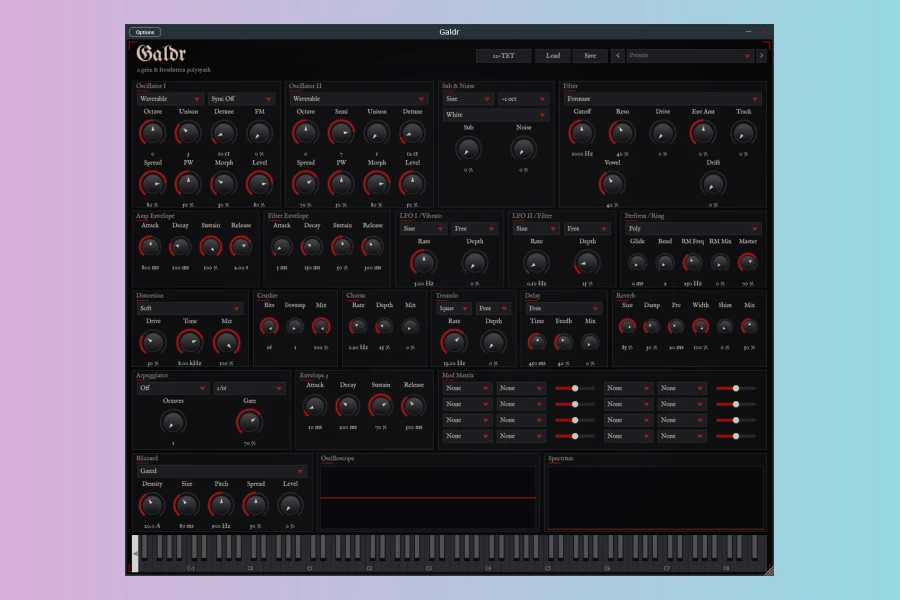Click Oscillator I Level knob

[259, 184]
